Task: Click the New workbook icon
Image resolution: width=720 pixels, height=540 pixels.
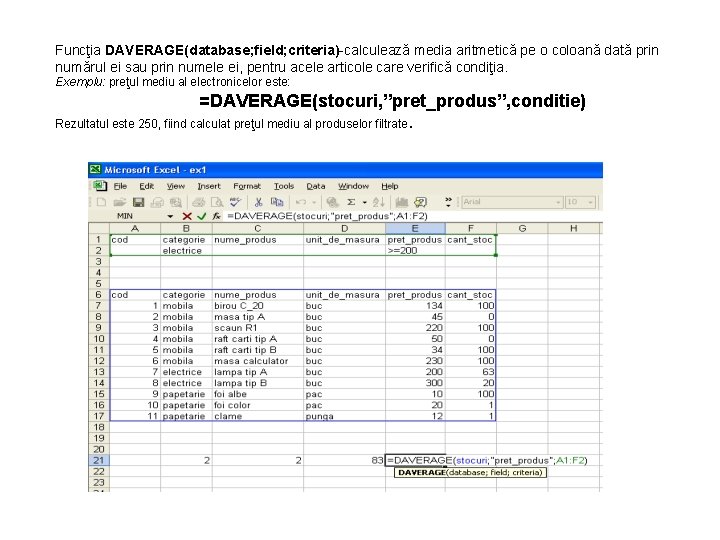Action: 101,202
